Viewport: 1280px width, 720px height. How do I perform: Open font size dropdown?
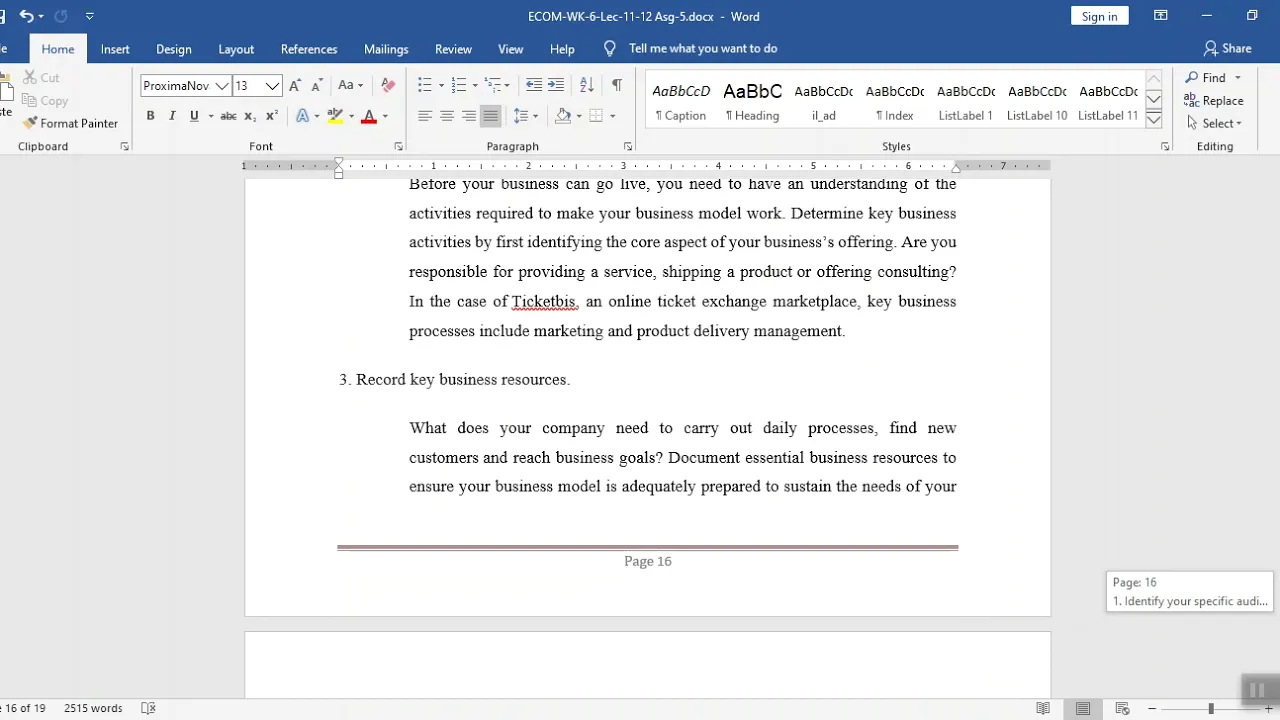tap(272, 86)
